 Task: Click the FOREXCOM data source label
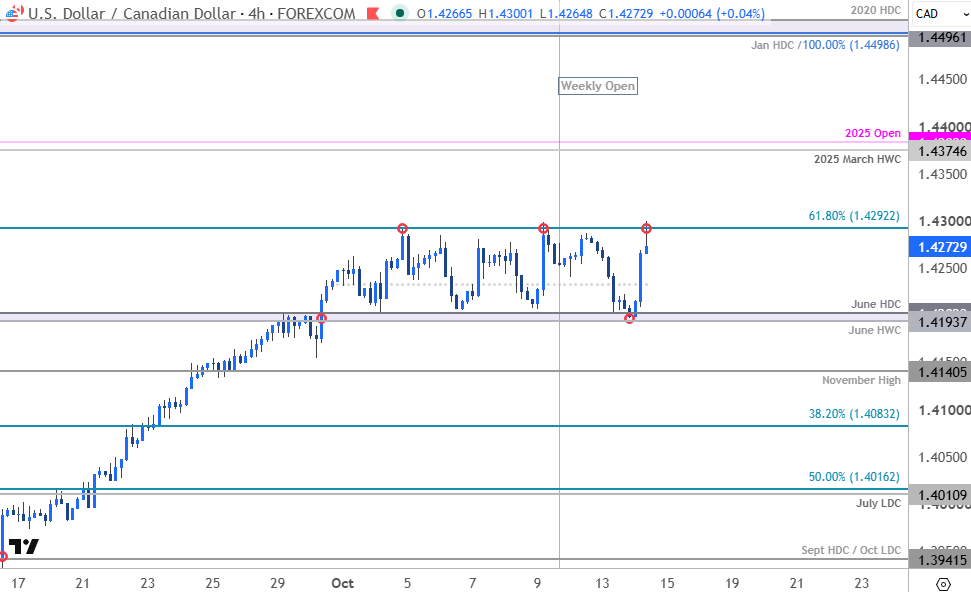click(316, 13)
